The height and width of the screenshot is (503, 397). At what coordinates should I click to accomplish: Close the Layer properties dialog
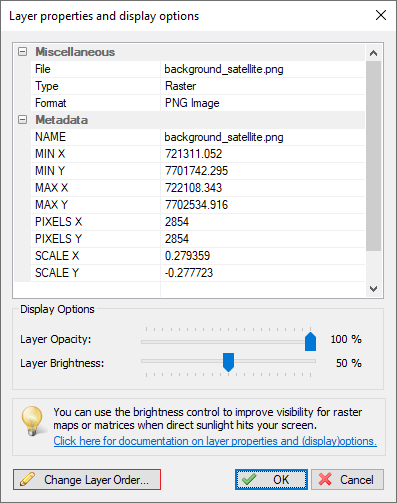381,15
